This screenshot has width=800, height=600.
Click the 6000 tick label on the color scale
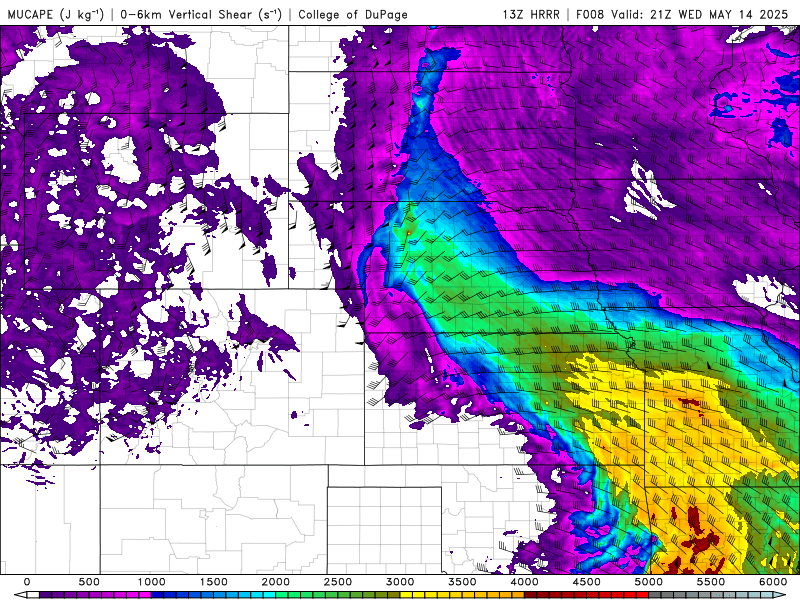(x=773, y=582)
